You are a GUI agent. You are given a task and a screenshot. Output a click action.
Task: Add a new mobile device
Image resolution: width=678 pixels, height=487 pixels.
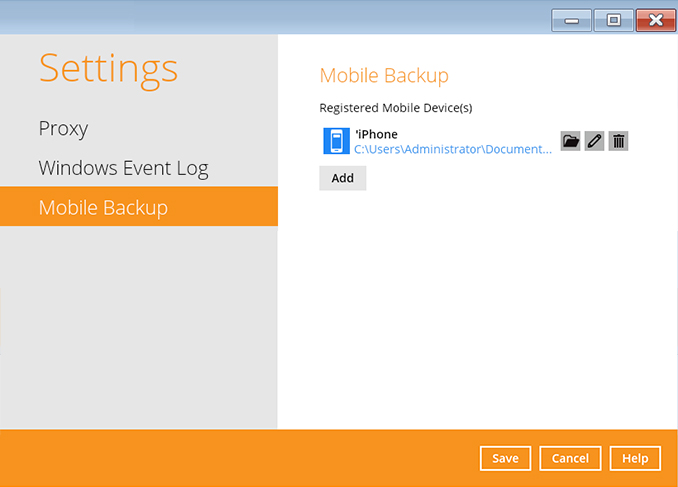pyautogui.click(x=342, y=178)
